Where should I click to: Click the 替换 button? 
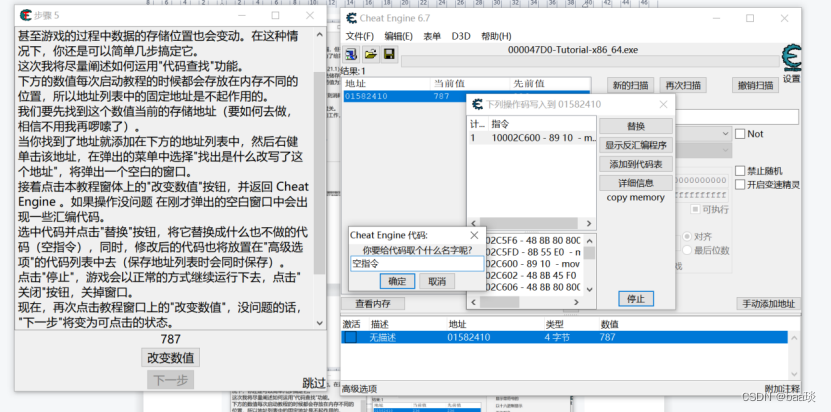point(636,126)
